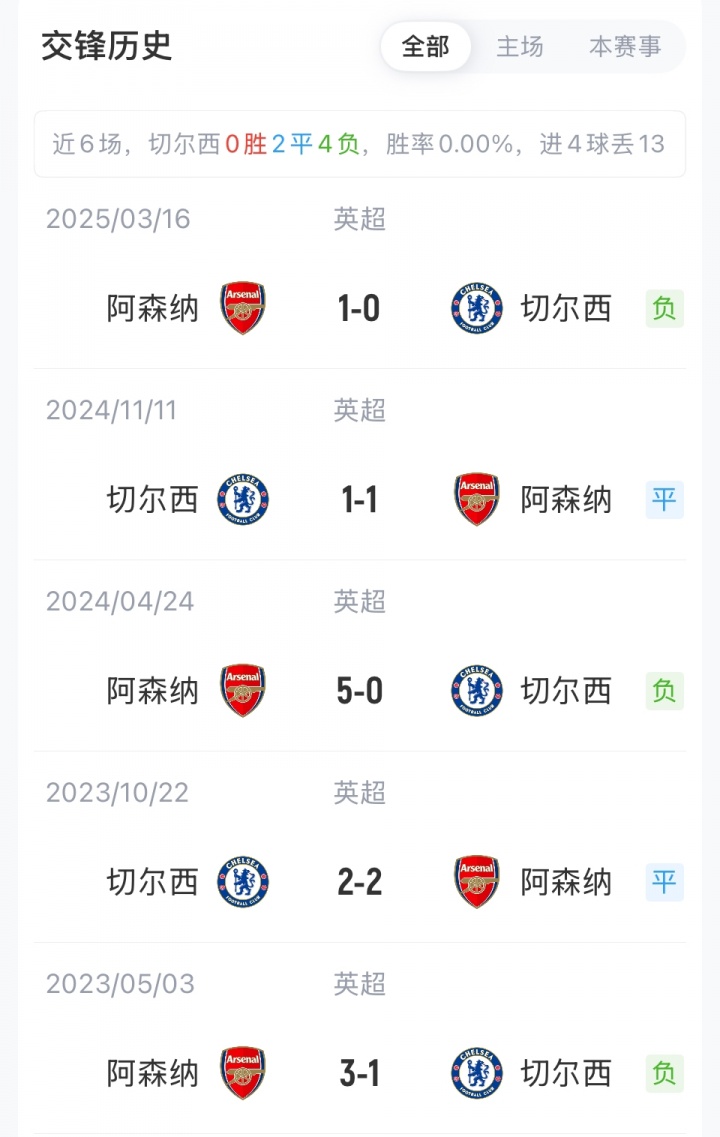Screen dimensions: 720x1137
Task: Click Arsenal crest in 2025/03/16 match
Action: coord(243,308)
